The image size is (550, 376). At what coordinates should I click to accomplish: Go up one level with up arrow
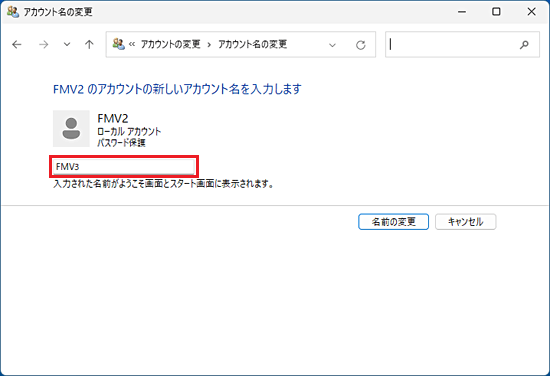point(89,45)
